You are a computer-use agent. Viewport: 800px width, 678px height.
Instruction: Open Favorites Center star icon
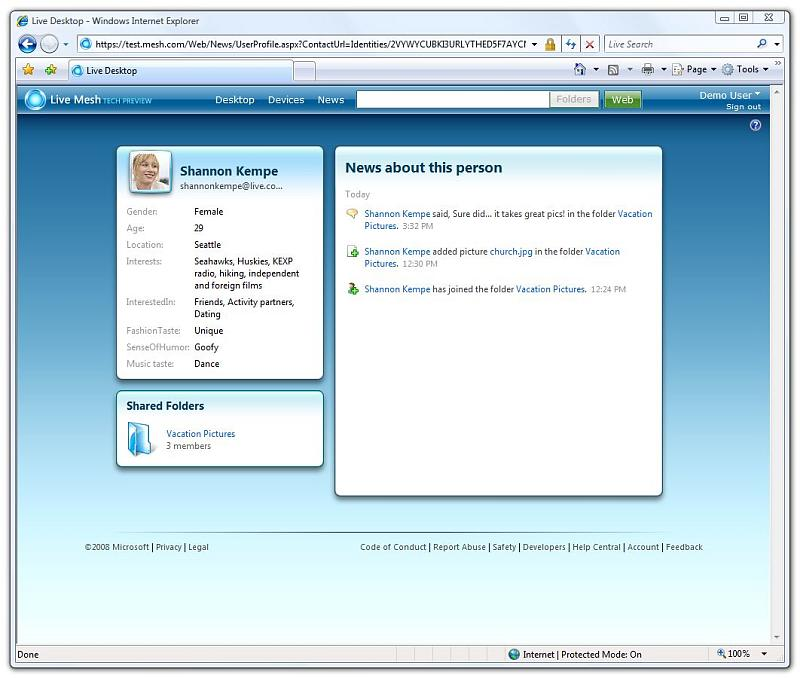point(29,69)
